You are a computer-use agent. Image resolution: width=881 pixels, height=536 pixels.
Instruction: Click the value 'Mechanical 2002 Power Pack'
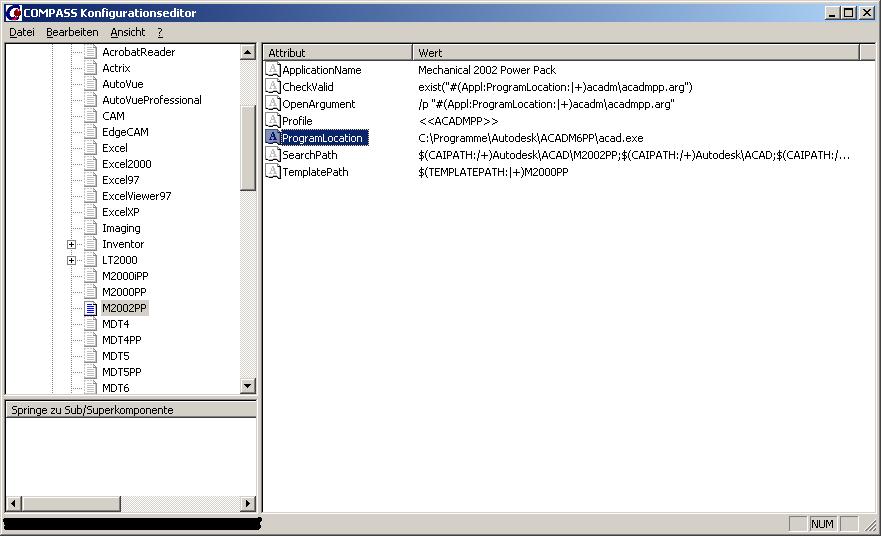tap(487, 70)
